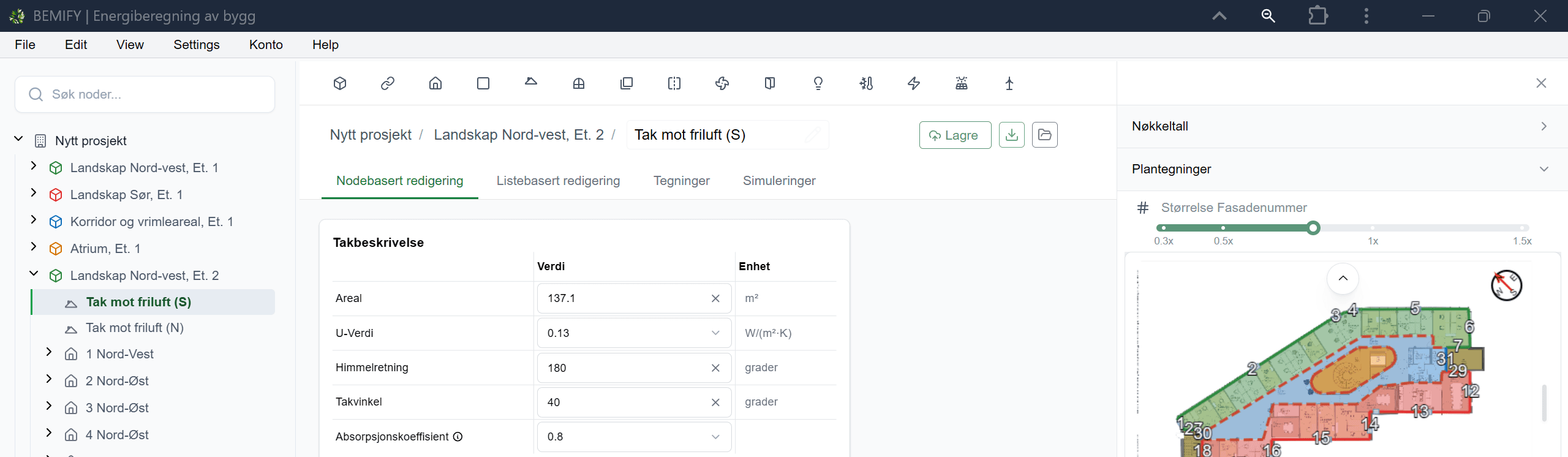Open the Settings menu

(197, 45)
